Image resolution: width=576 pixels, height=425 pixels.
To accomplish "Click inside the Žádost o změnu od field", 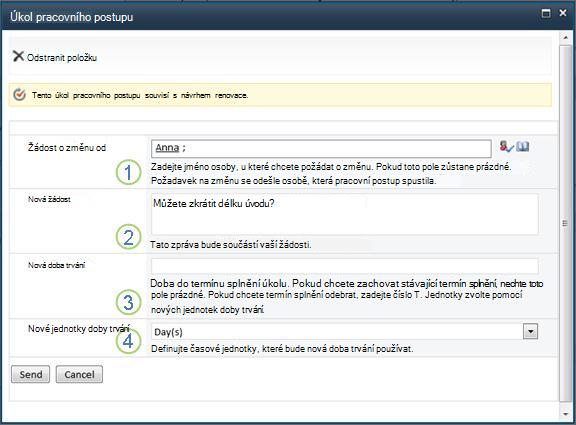I will coord(321,148).
